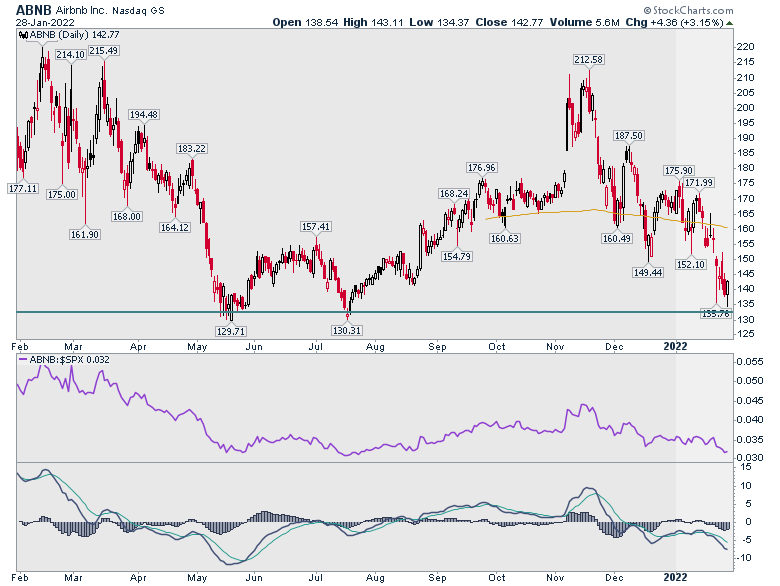
Task: Click the 176.96 price callout
Action: coord(482,168)
